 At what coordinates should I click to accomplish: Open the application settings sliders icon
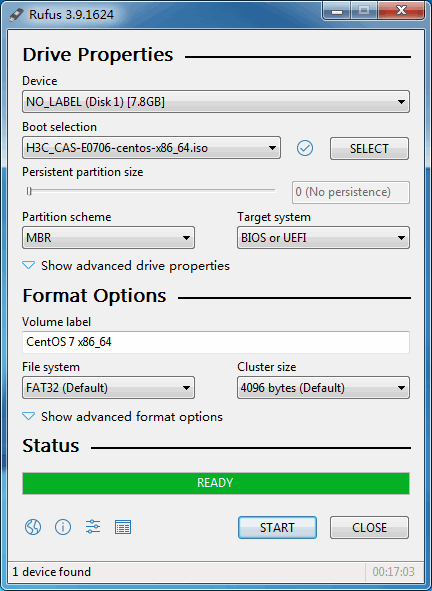tap(93, 527)
